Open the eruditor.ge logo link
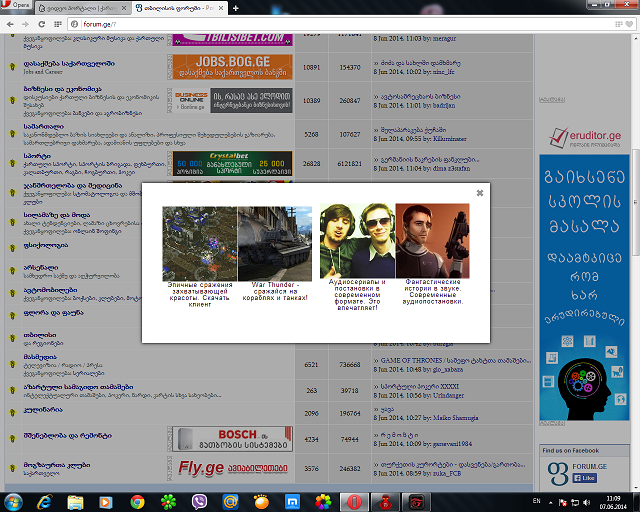Screen dimensions: 640x512 click(x=585, y=137)
